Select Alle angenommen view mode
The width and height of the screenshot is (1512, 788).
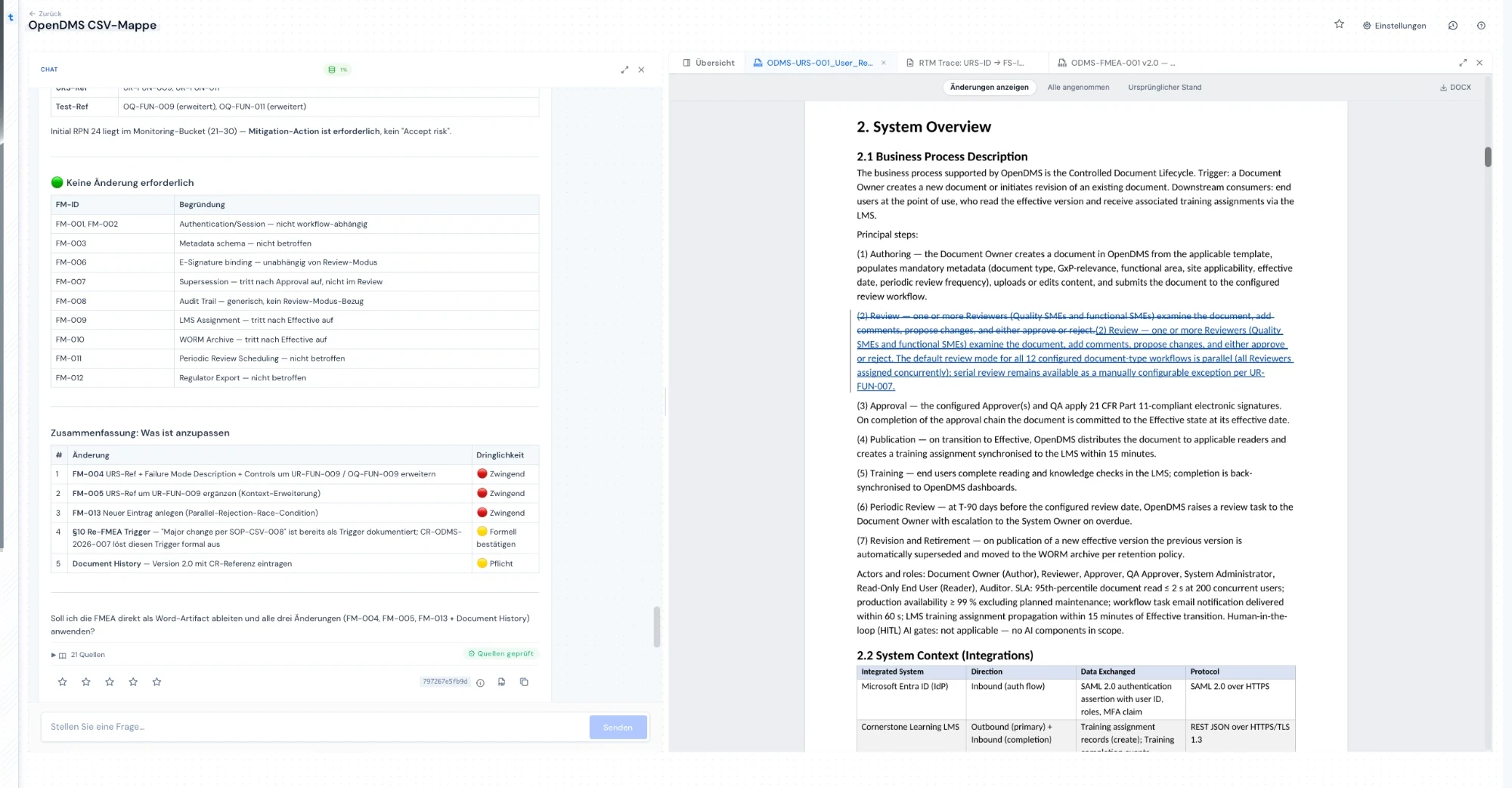point(1078,88)
